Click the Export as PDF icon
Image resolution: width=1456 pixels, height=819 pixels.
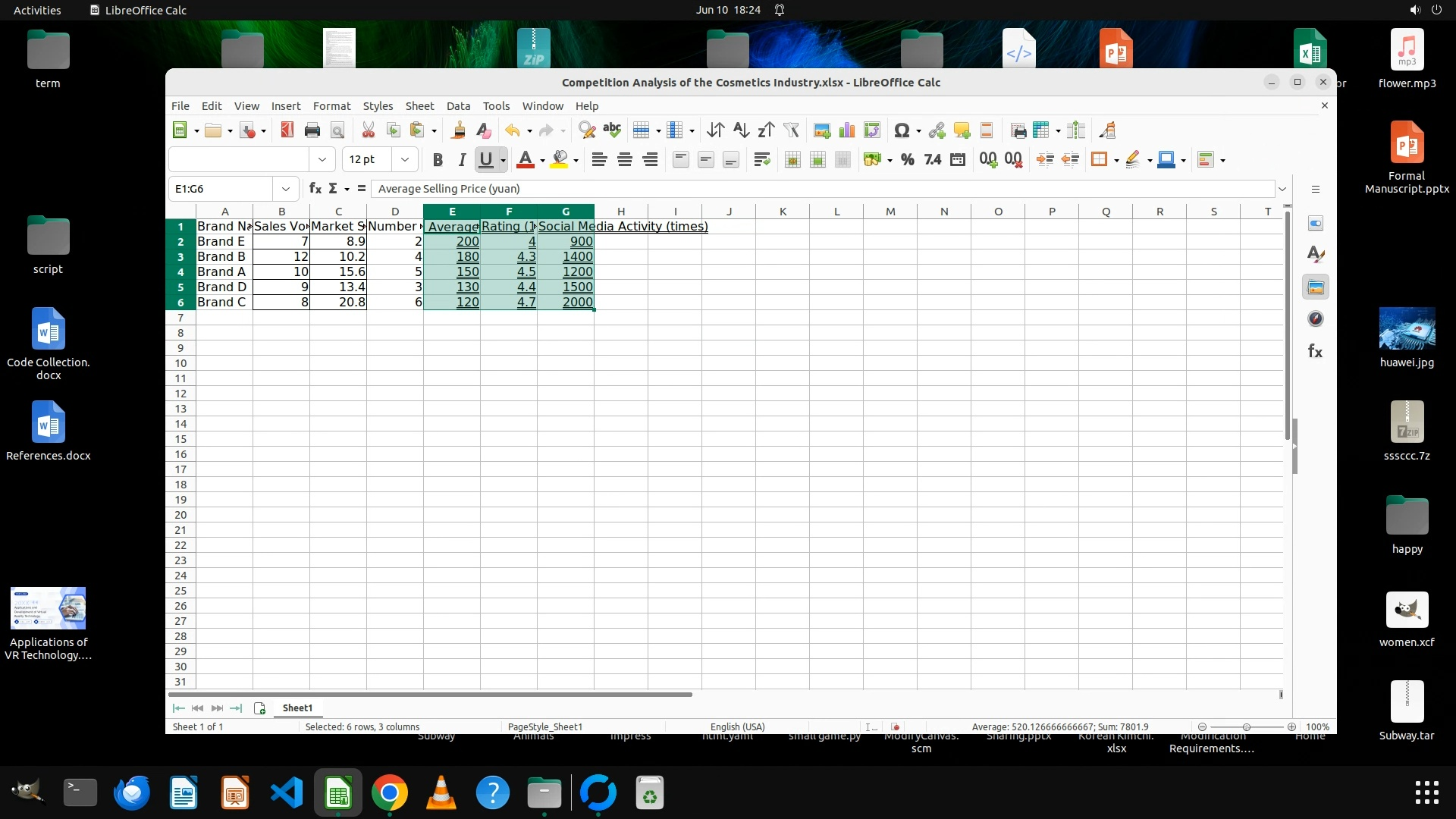click(287, 130)
